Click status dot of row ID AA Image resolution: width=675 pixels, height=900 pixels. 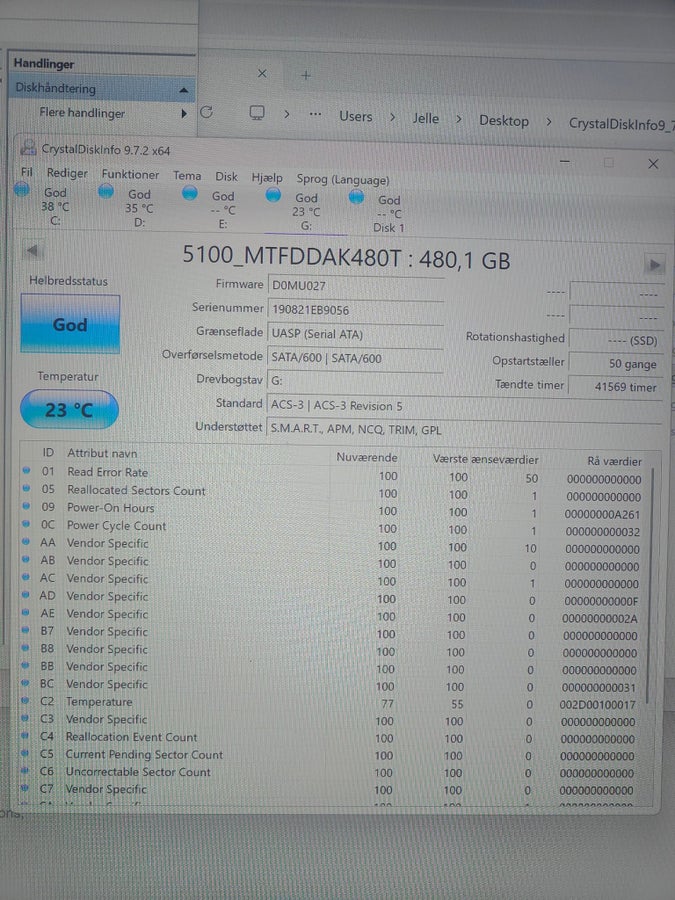(x=26, y=541)
